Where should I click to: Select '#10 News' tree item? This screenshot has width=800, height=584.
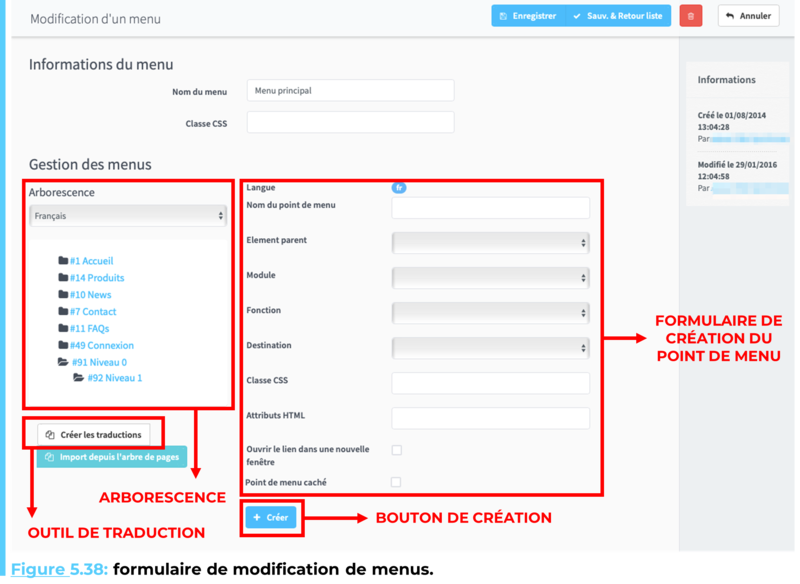click(91, 294)
